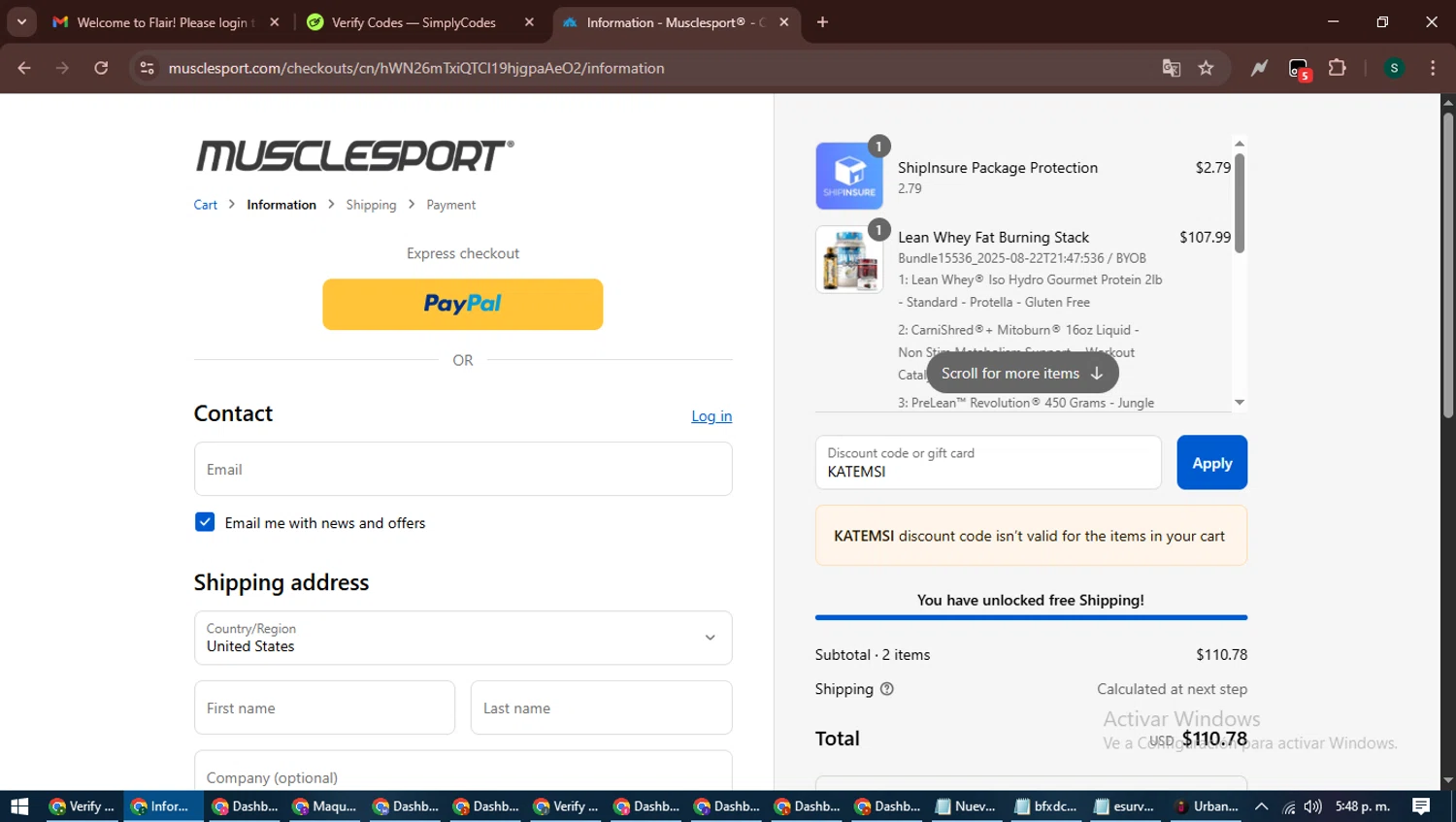
Task: Open the tab search dropdown arrow
Action: pos(21,21)
